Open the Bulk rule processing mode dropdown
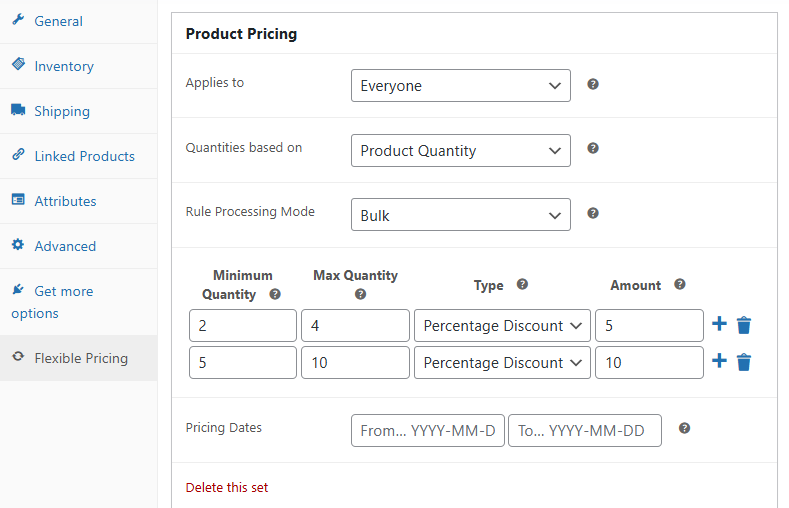Screen dimensions: 789x508 click(461, 215)
